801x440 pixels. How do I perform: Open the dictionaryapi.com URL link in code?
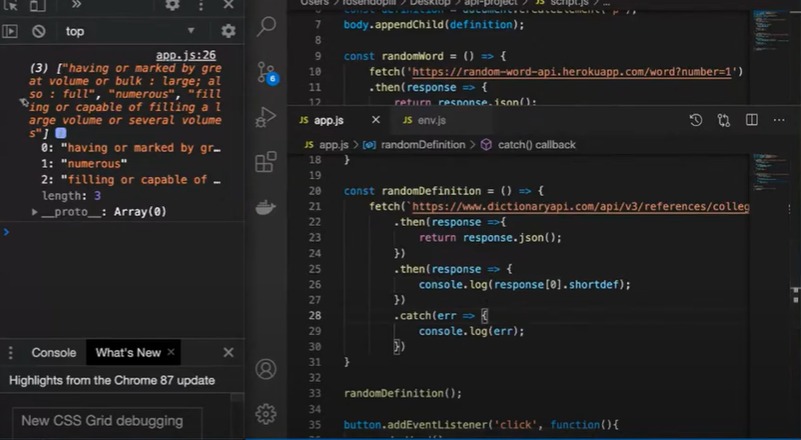[x=580, y=206]
